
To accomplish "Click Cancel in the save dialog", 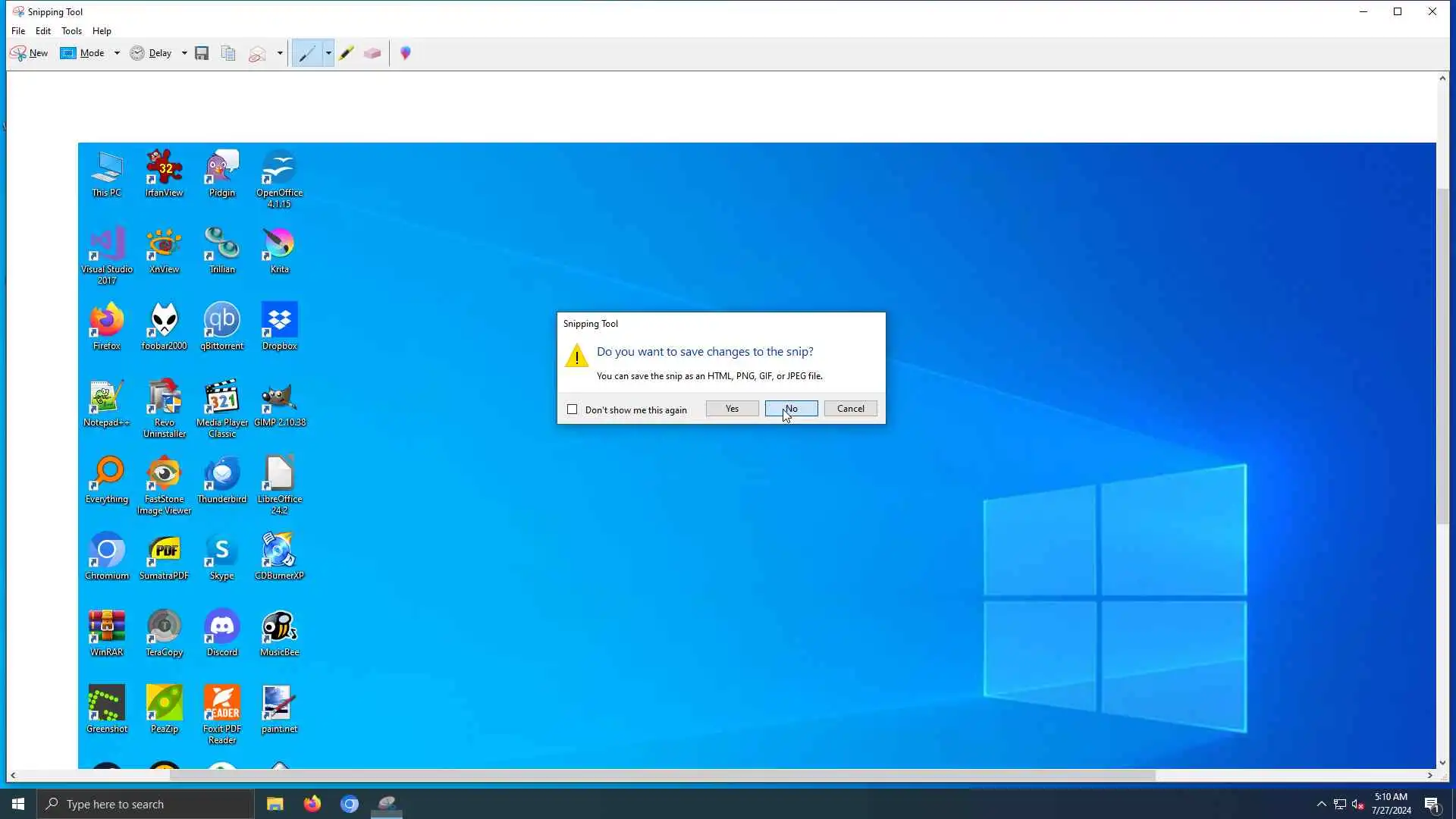I will click(850, 409).
